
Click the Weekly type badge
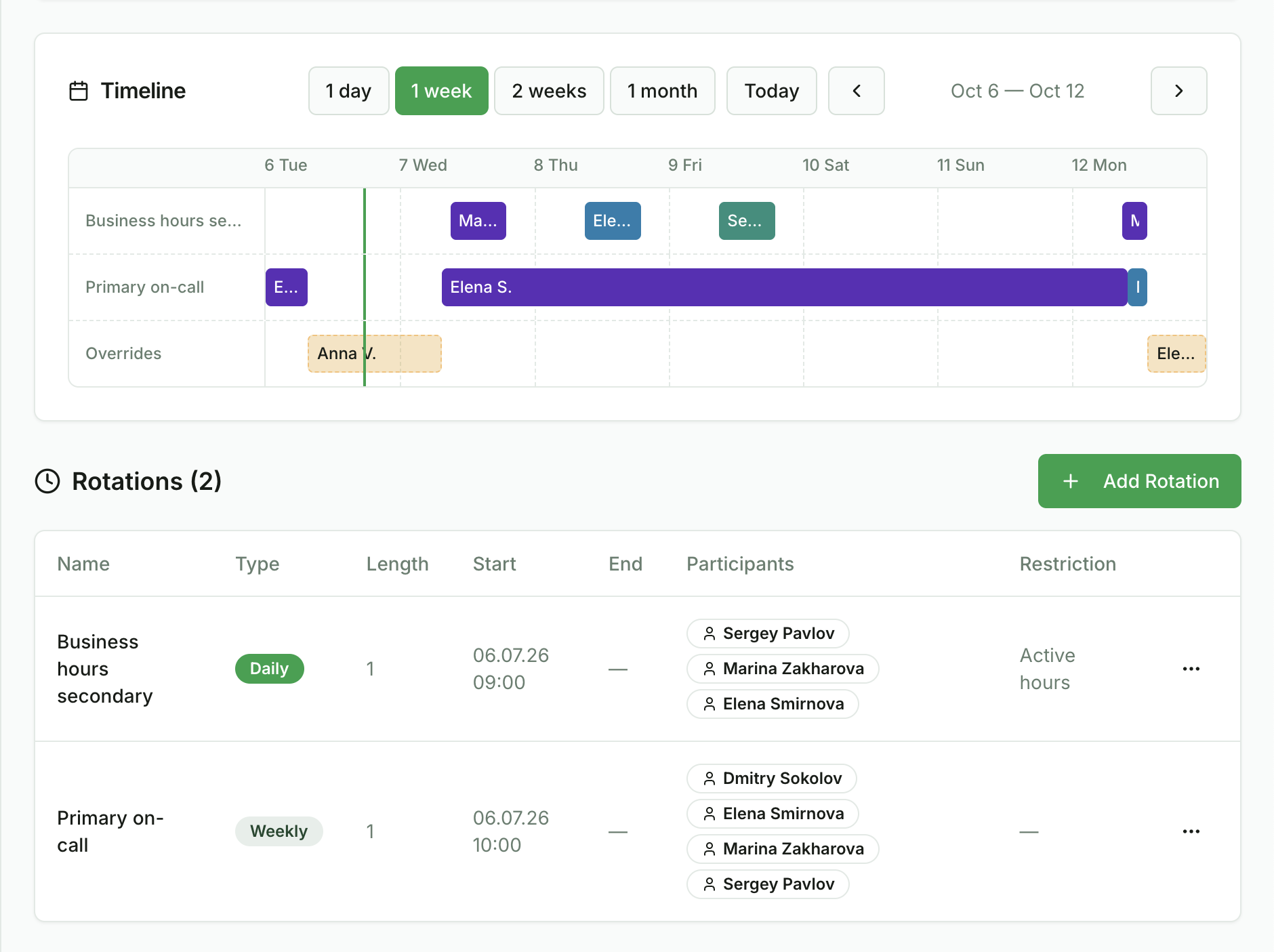(279, 831)
